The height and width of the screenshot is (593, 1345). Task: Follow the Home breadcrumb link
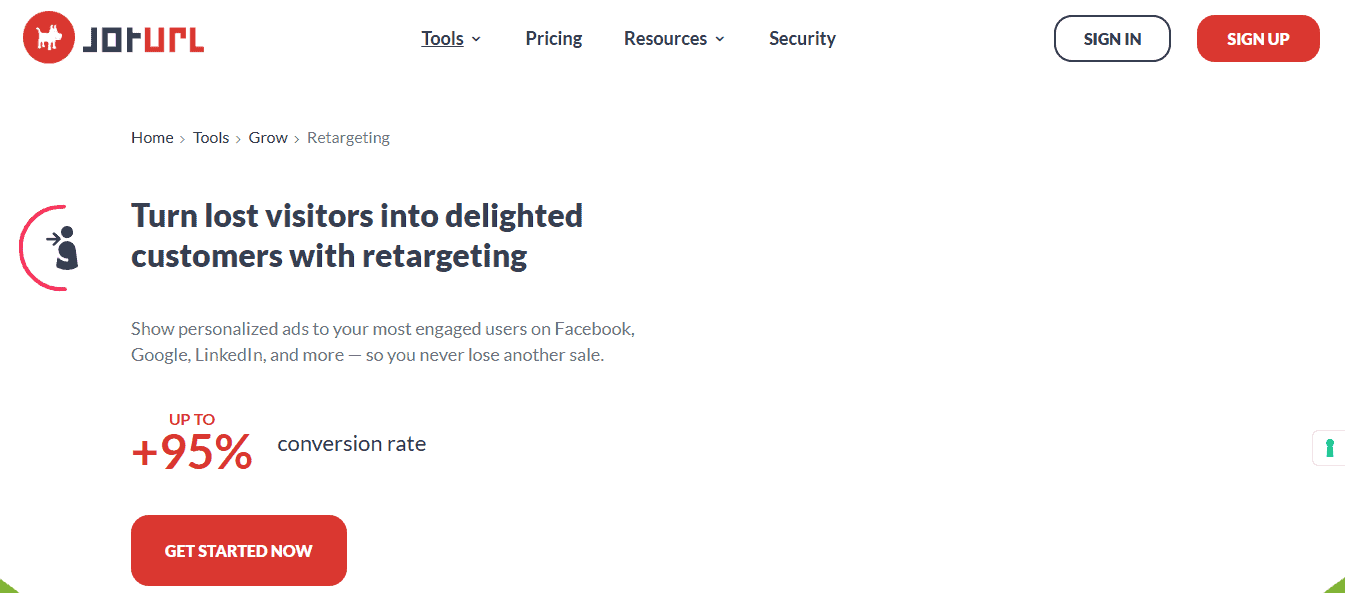[152, 138]
